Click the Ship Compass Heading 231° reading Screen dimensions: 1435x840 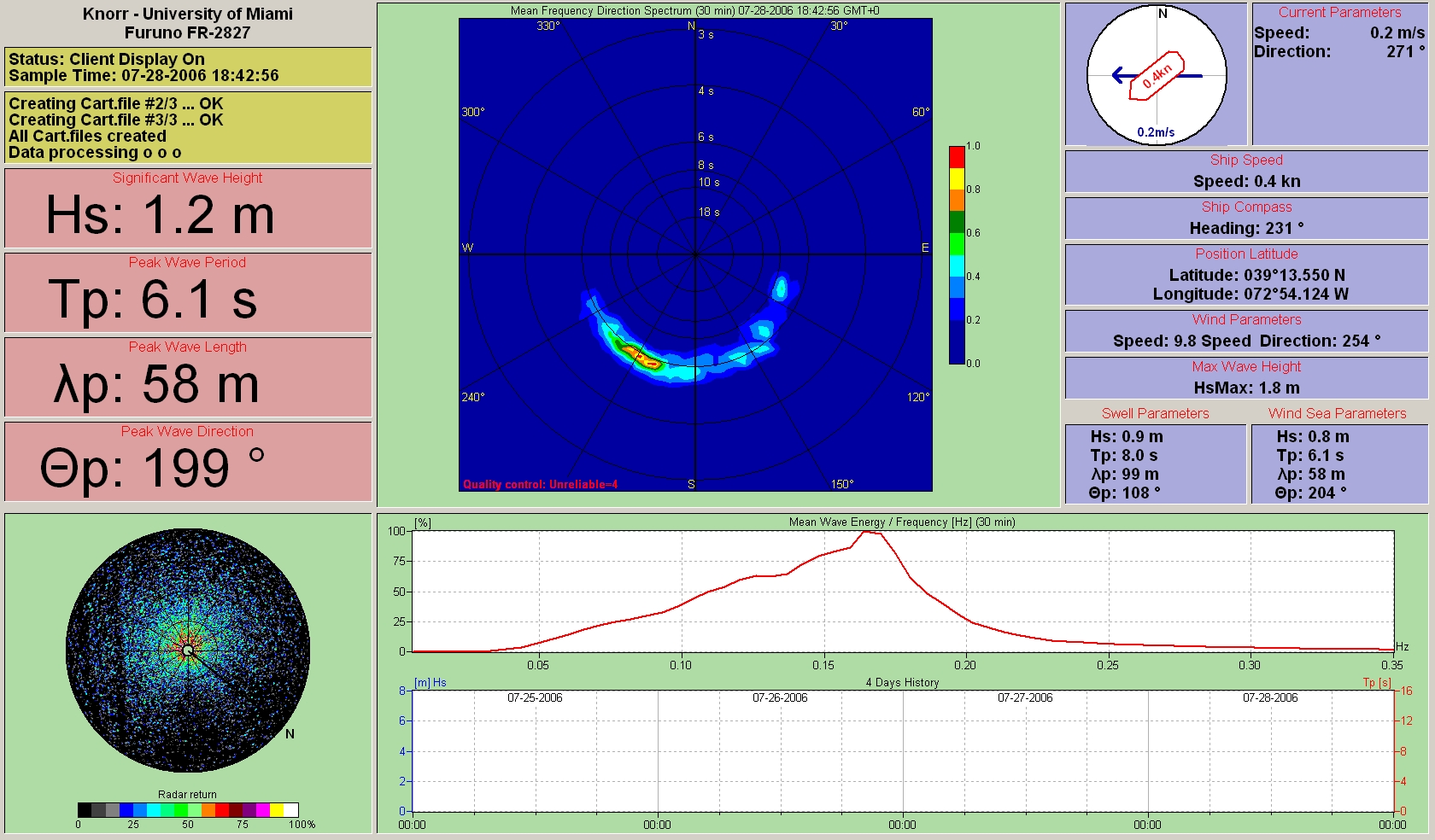coord(1247,228)
